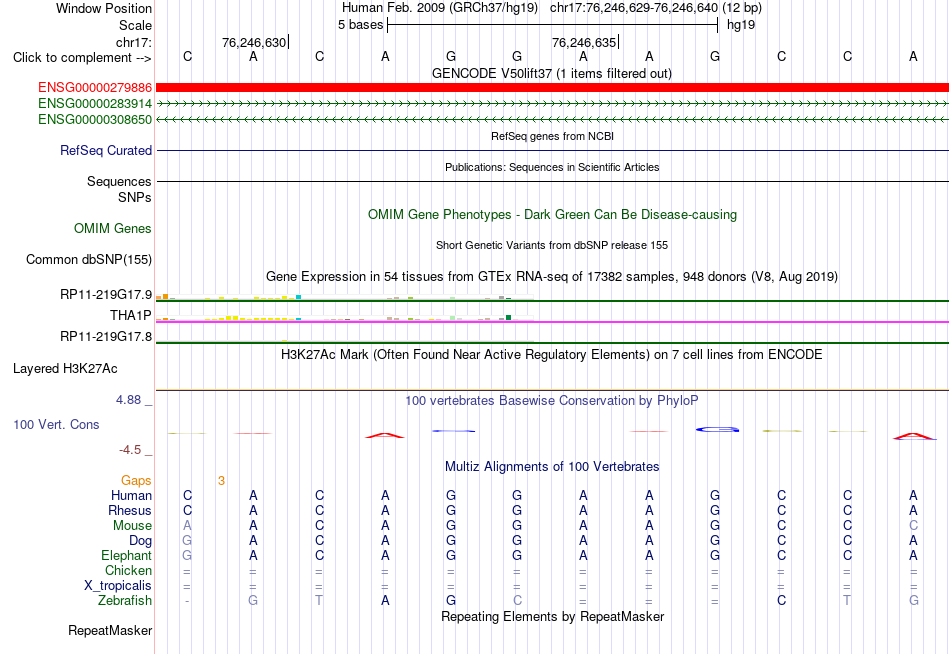950x654 pixels.
Task: Click the -4.5 PhyloP lower scale value
Action: click(x=130, y=450)
